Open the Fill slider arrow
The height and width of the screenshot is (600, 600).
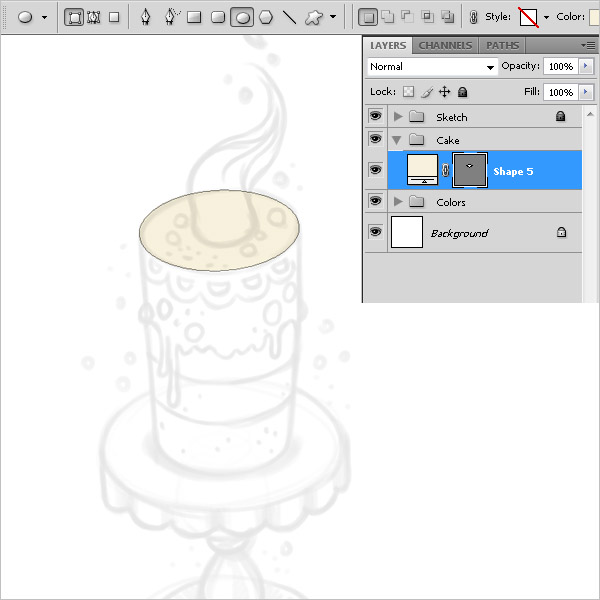click(586, 92)
